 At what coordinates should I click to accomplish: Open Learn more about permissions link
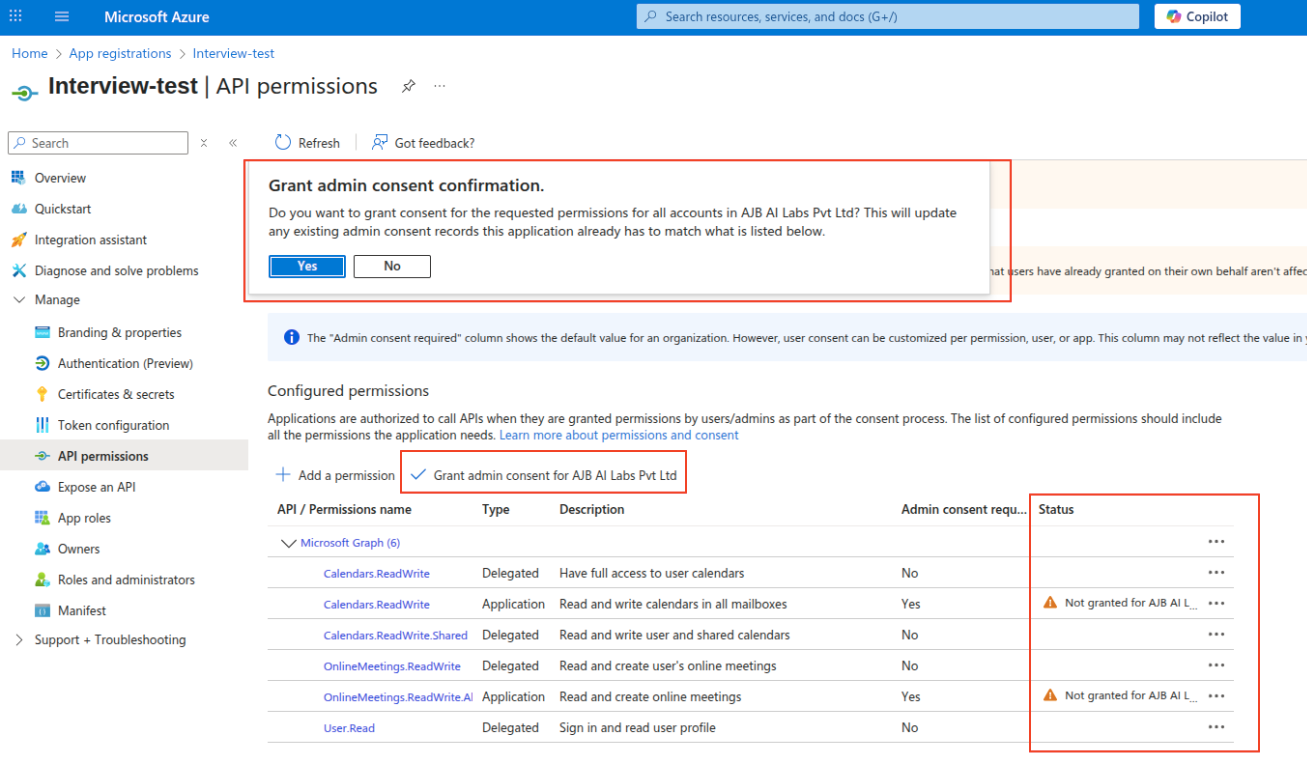point(619,435)
